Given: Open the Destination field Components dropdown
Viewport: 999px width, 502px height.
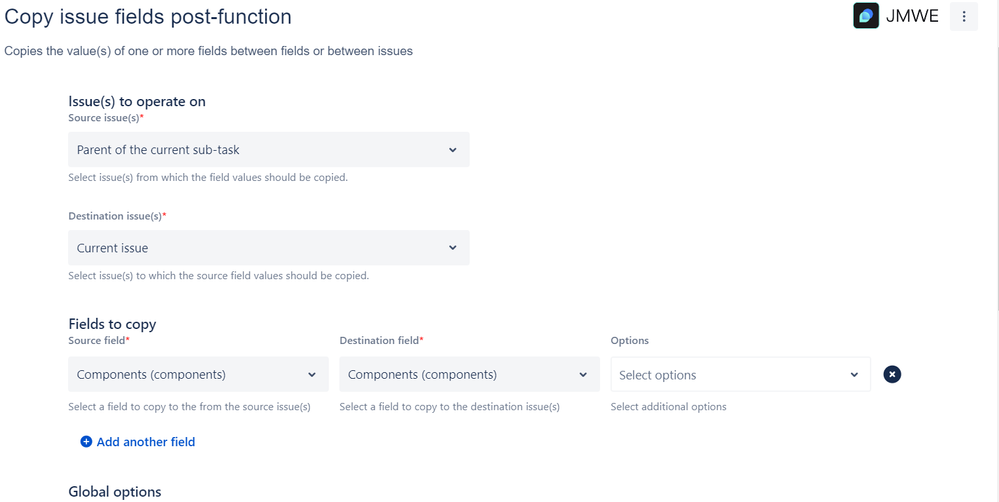Looking at the screenshot, I should (469, 375).
